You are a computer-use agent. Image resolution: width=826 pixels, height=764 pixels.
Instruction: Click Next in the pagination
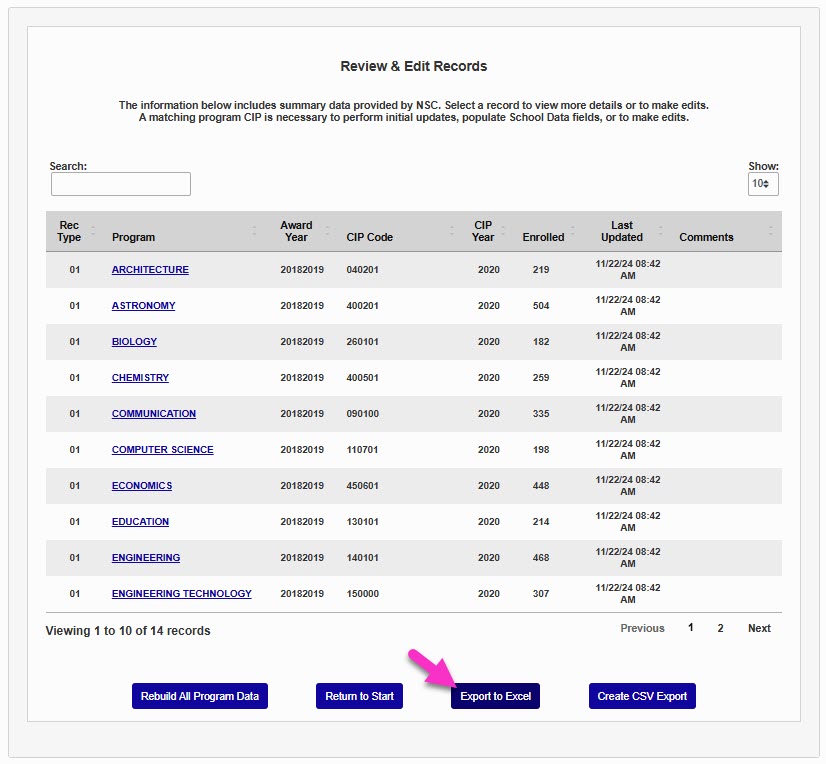(x=759, y=628)
